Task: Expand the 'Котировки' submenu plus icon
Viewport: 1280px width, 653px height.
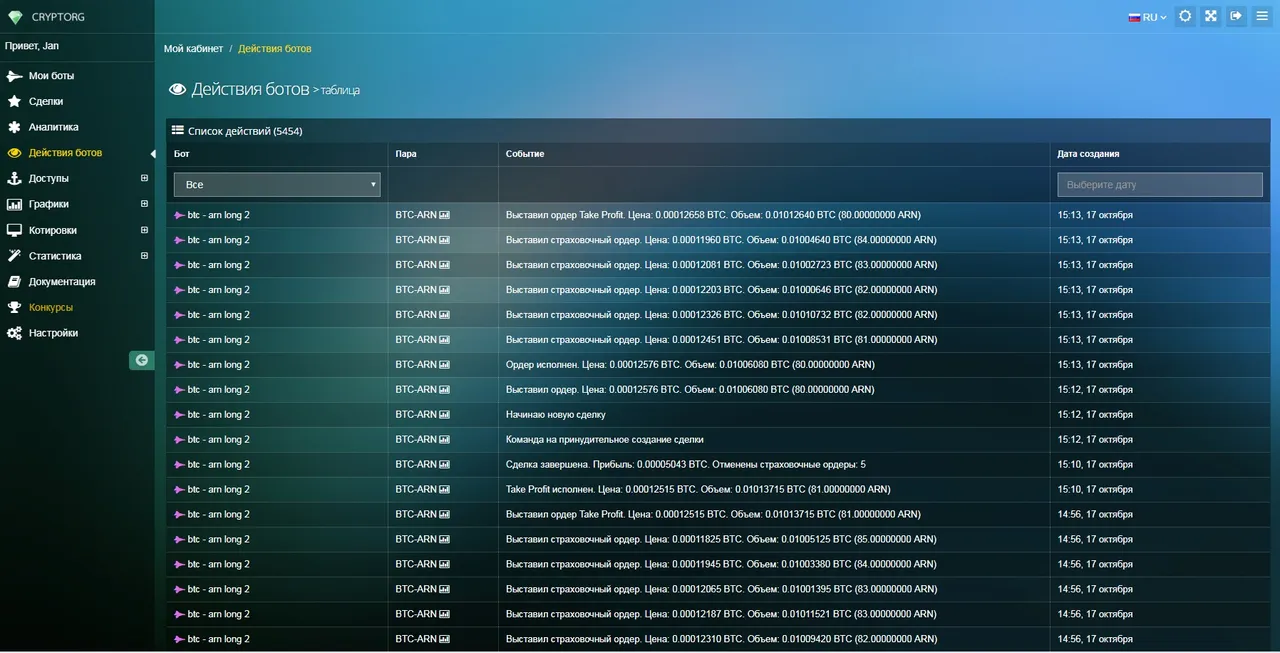Action: [x=144, y=230]
